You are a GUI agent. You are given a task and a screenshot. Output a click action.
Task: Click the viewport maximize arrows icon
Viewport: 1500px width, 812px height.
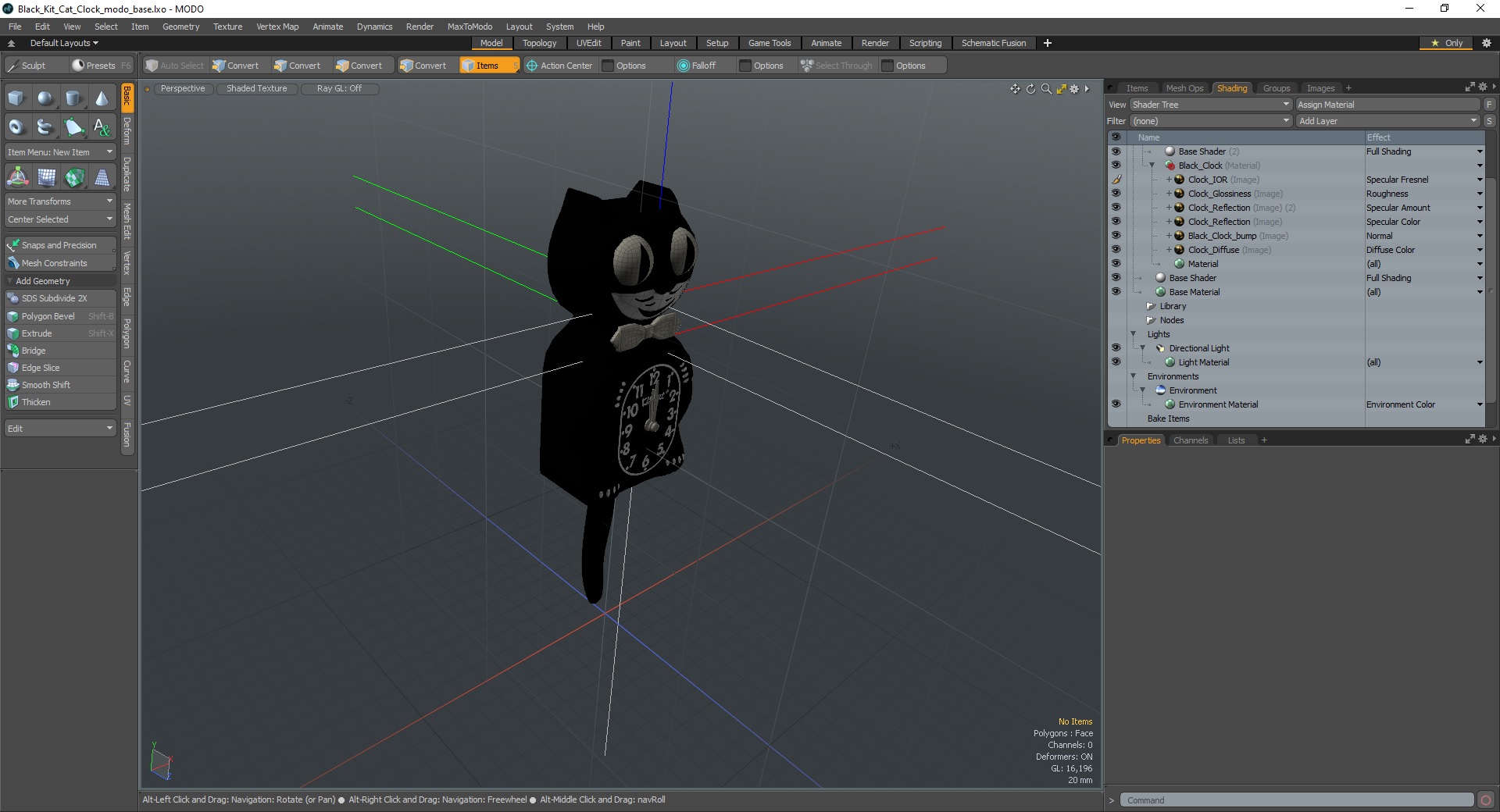1061,89
